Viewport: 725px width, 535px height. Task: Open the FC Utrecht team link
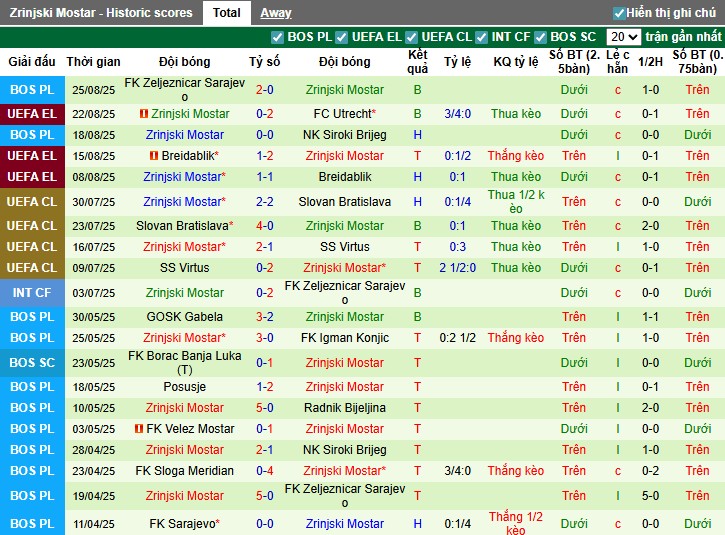[x=343, y=114]
